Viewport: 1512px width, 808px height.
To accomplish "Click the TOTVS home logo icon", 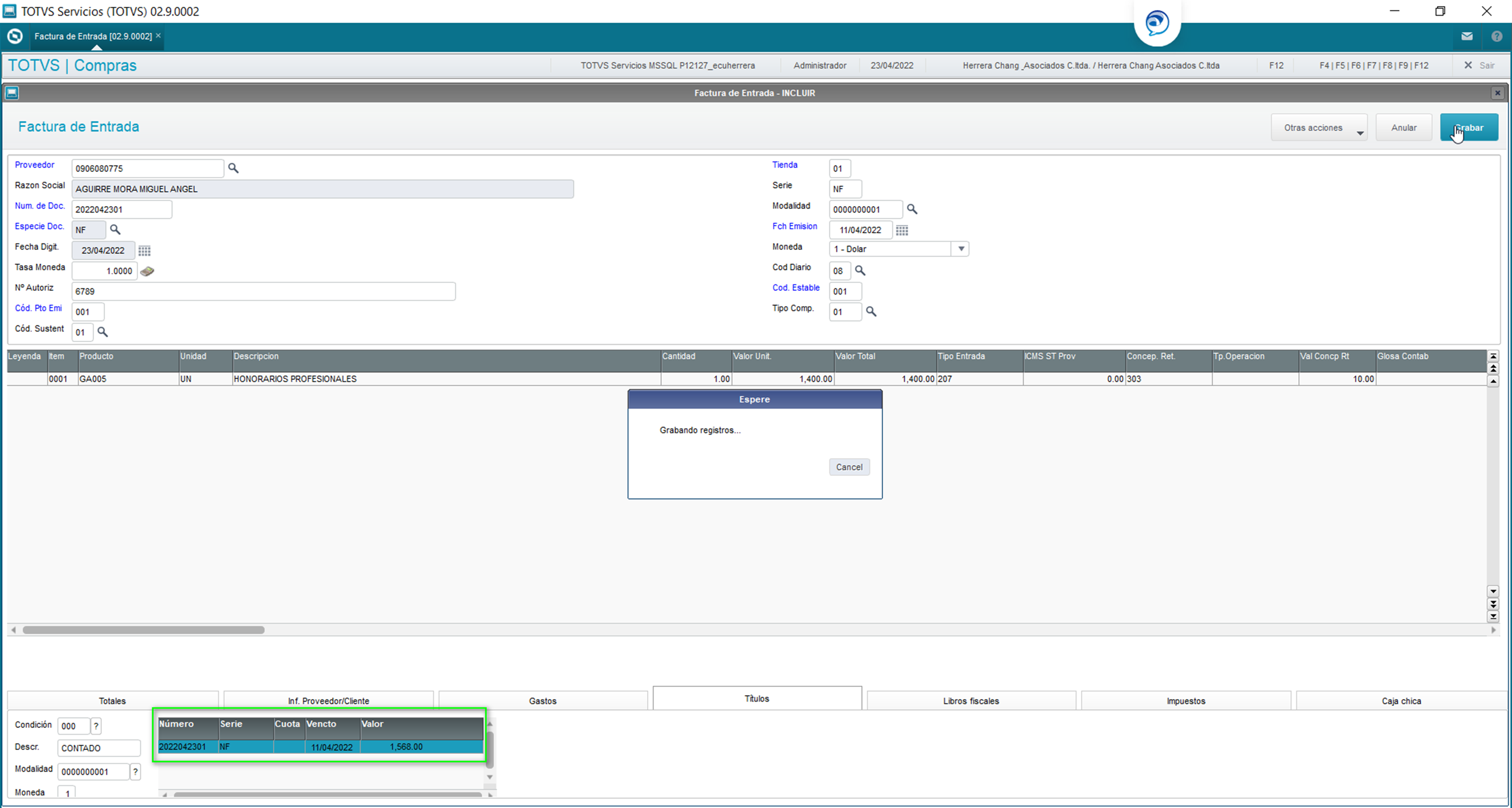I will point(15,36).
